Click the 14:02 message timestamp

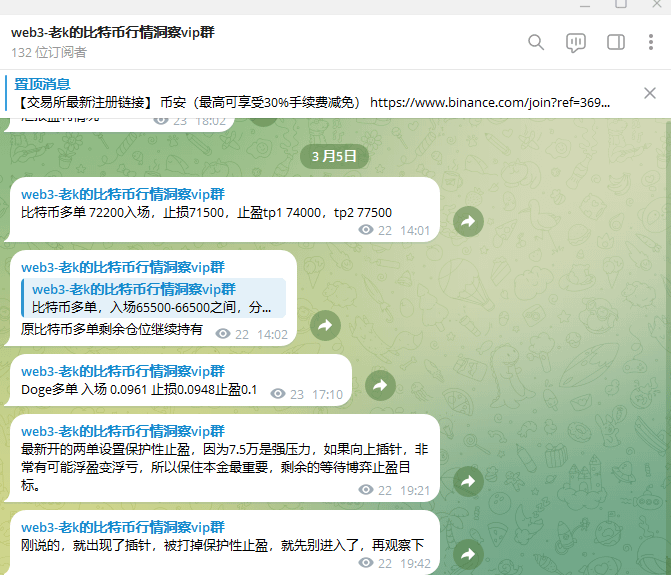(272, 334)
